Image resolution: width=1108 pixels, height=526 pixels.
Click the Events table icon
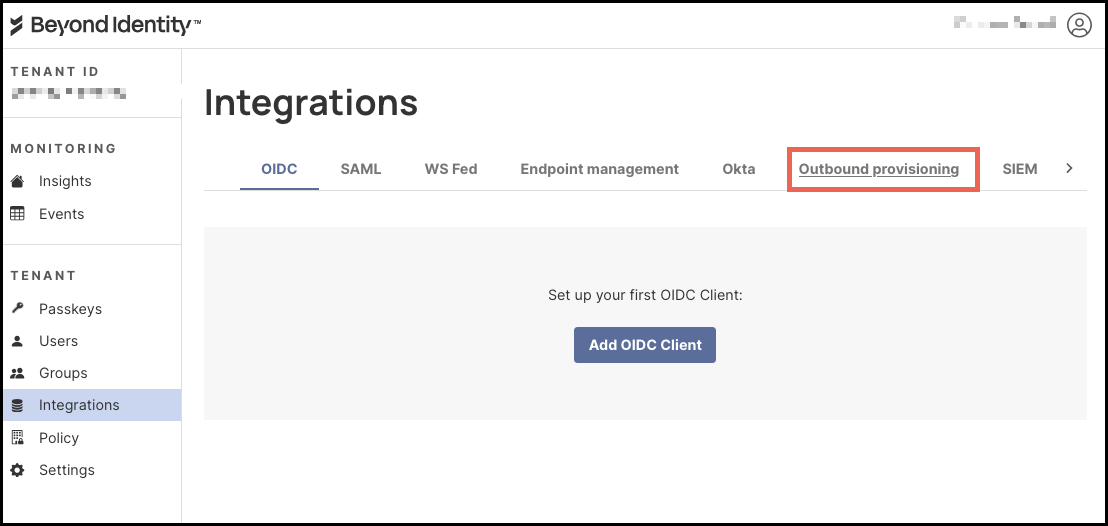[x=17, y=214]
